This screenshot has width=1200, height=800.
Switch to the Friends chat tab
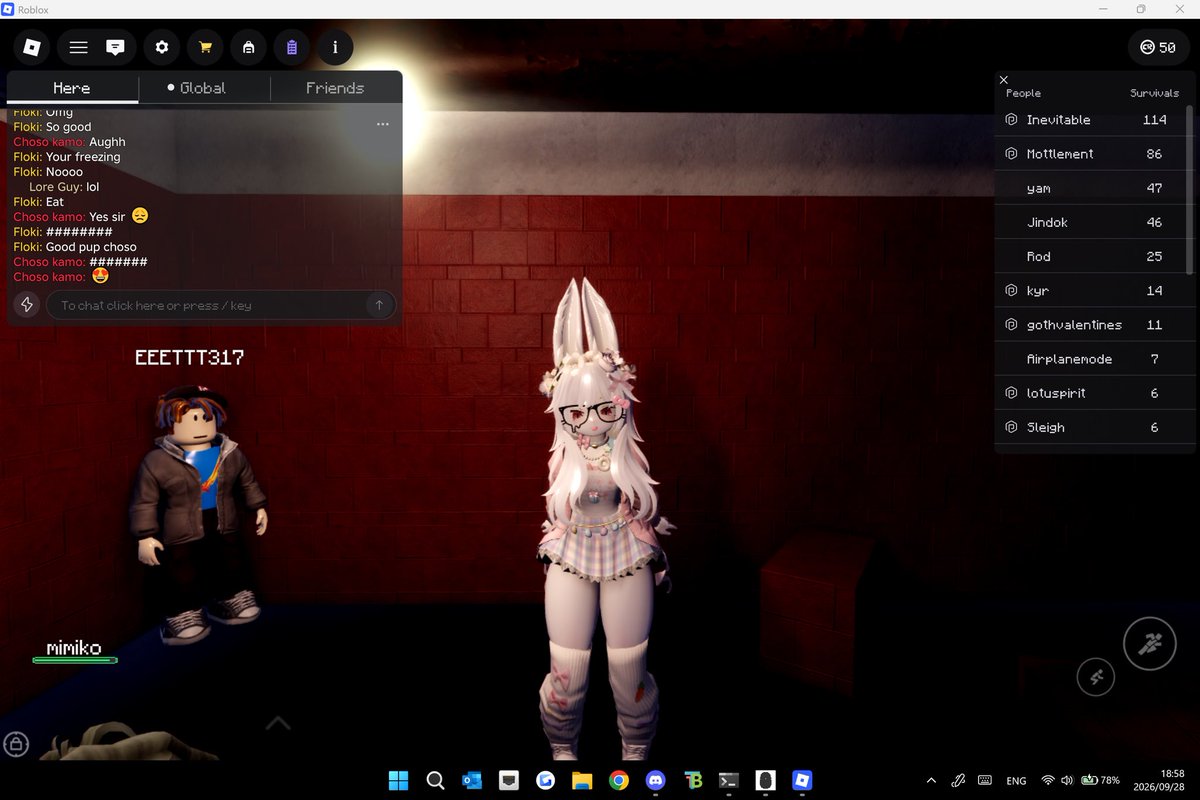pyautogui.click(x=335, y=88)
